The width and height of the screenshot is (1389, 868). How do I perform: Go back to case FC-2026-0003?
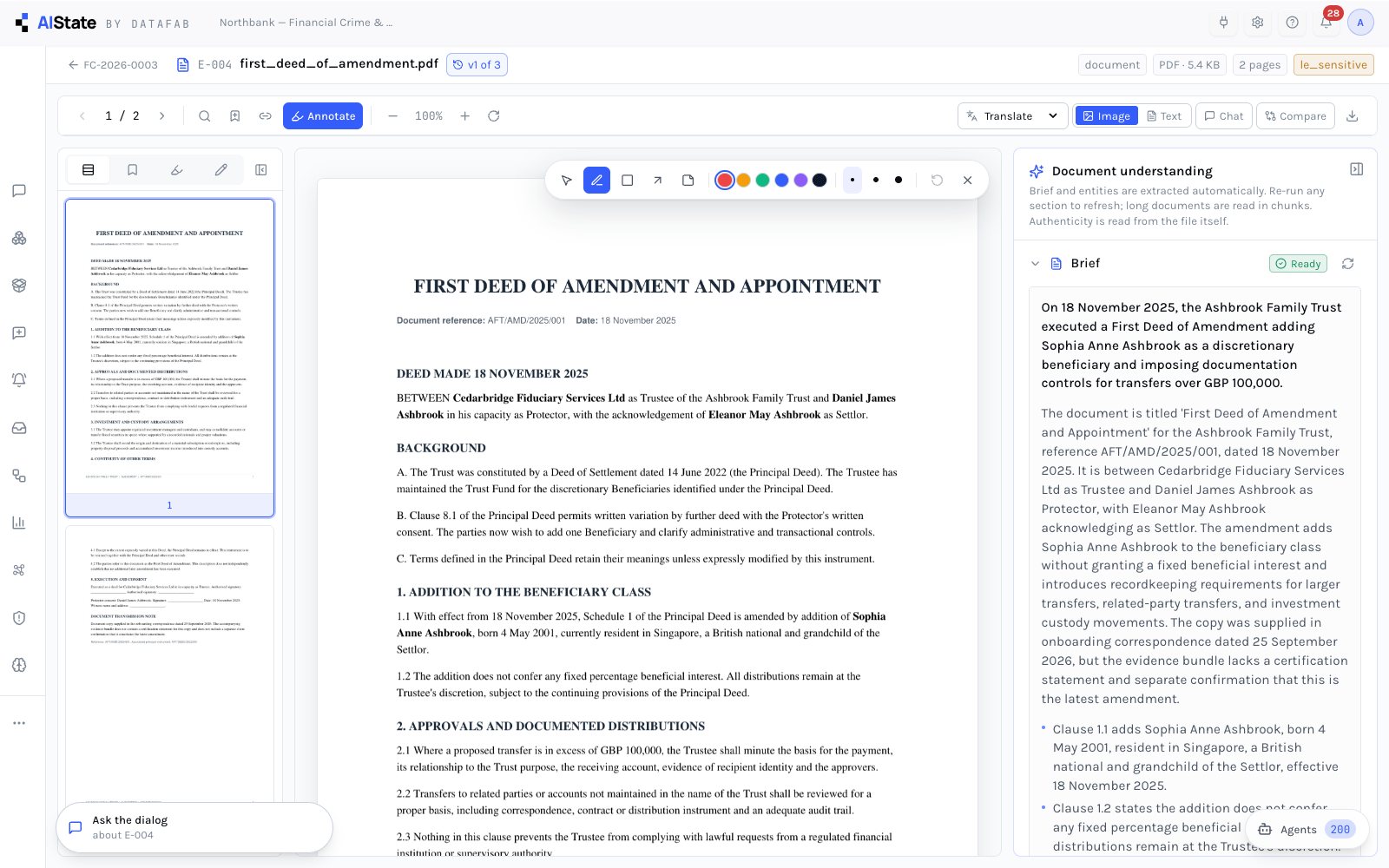coord(113,64)
